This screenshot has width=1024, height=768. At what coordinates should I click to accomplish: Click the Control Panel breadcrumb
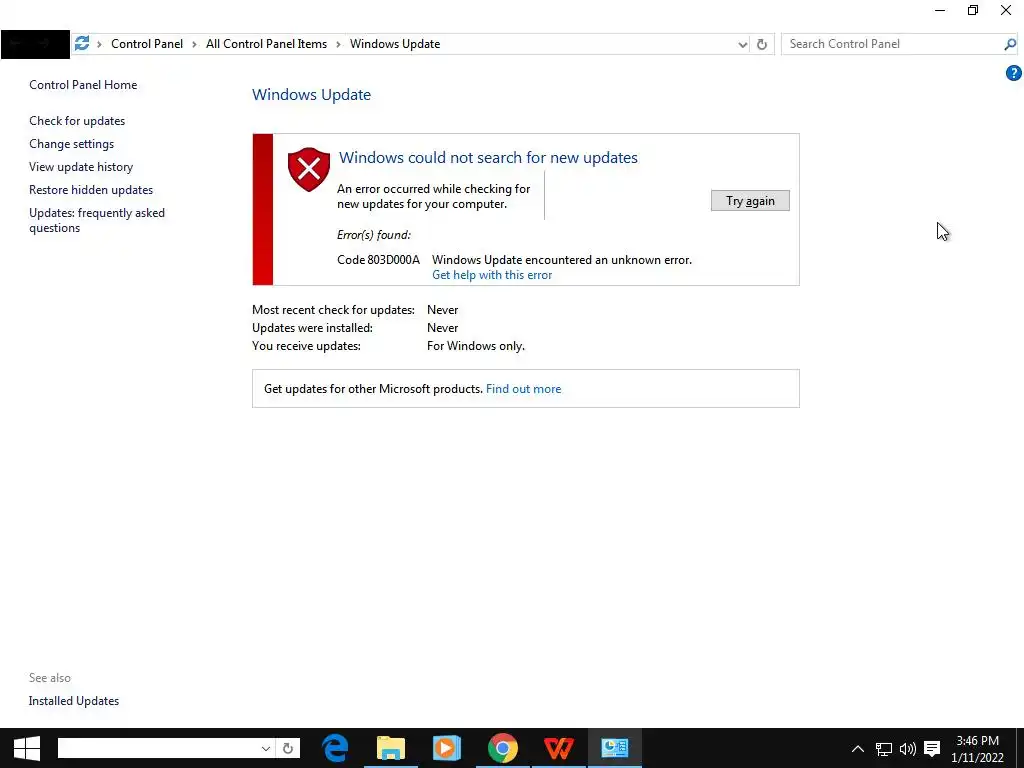click(x=147, y=44)
